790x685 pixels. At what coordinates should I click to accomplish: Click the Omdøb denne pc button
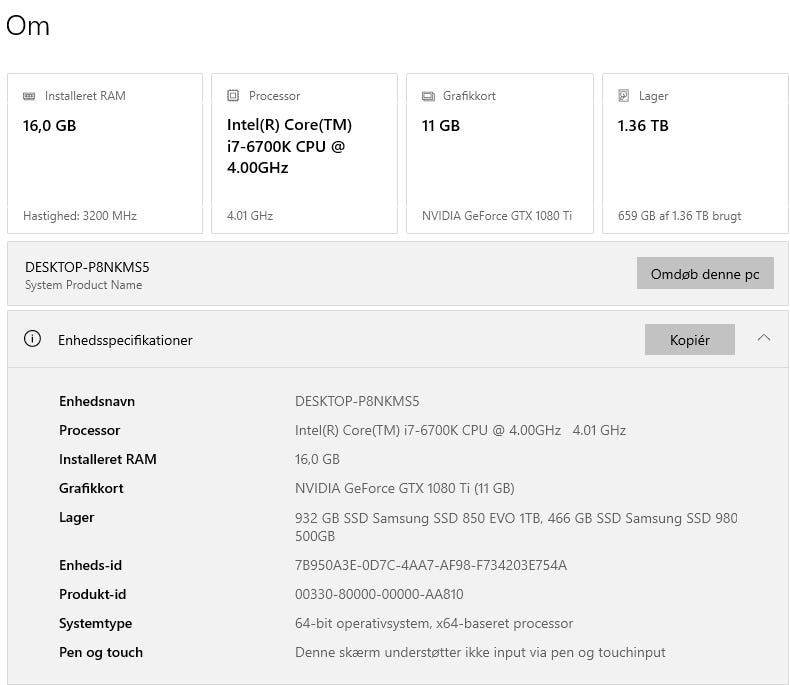705,273
